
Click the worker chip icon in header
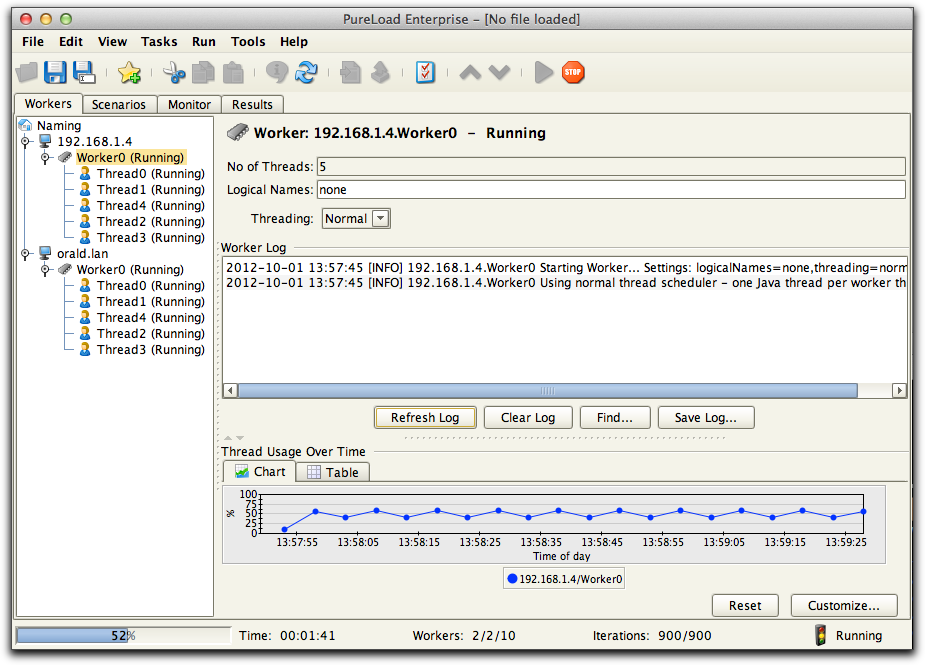(x=238, y=132)
